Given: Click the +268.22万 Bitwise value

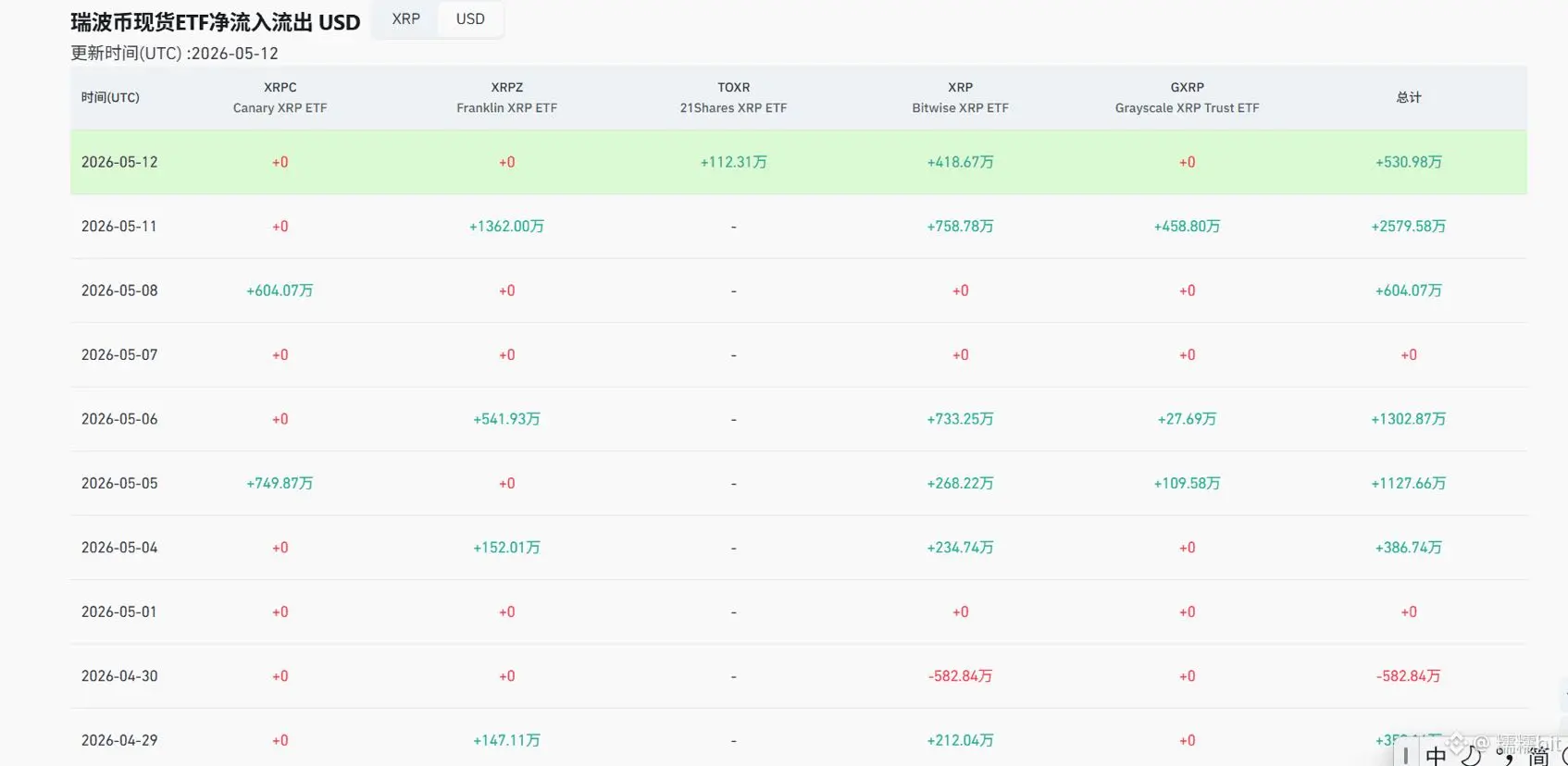Looking at the screenshot, I should click(960, 483).
